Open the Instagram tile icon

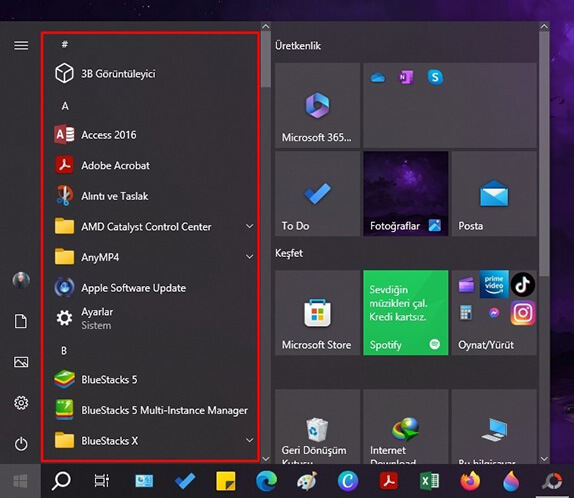523,313
